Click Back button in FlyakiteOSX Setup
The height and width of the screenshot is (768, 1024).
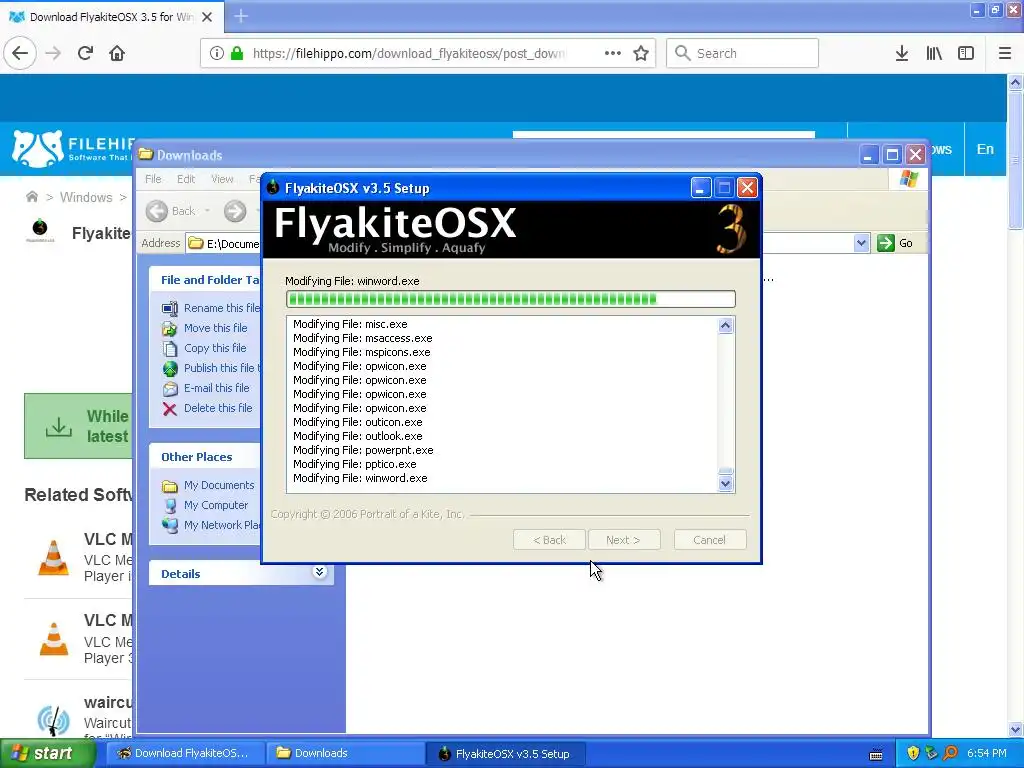tap(549, 540)
